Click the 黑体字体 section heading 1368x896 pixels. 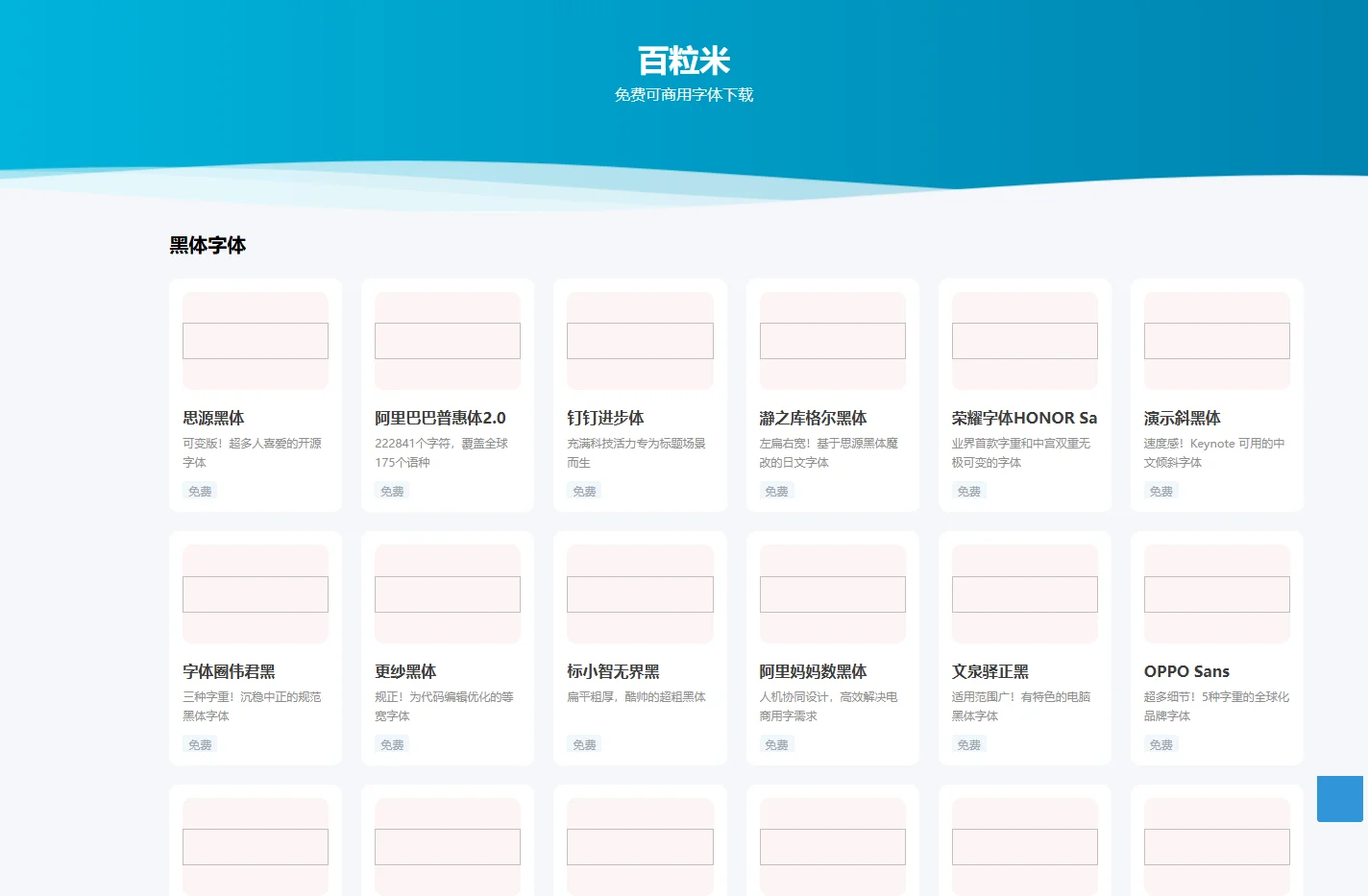click(x=208, y=245)
